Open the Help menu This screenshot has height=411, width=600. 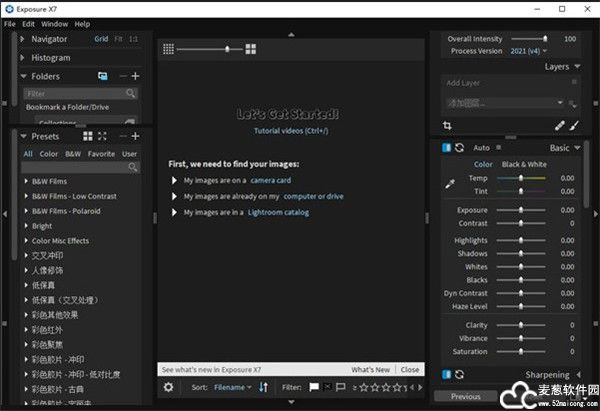[x=82, y=24]
